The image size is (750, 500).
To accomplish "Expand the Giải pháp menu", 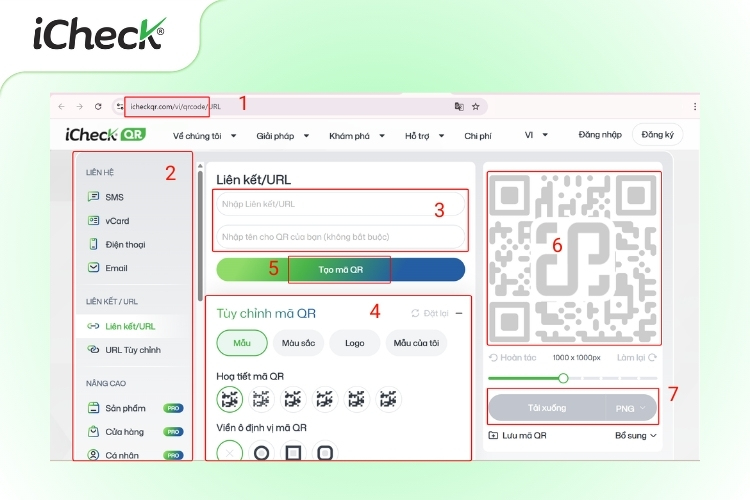I will point(283,136).
